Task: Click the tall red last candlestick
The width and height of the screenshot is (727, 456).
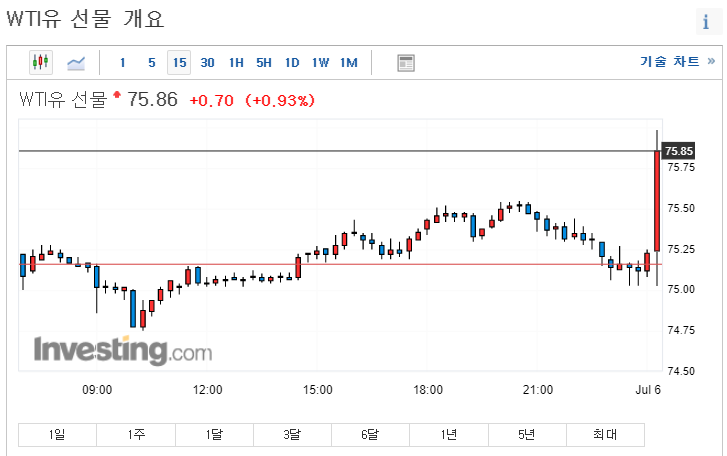Action: pos(657,201)
